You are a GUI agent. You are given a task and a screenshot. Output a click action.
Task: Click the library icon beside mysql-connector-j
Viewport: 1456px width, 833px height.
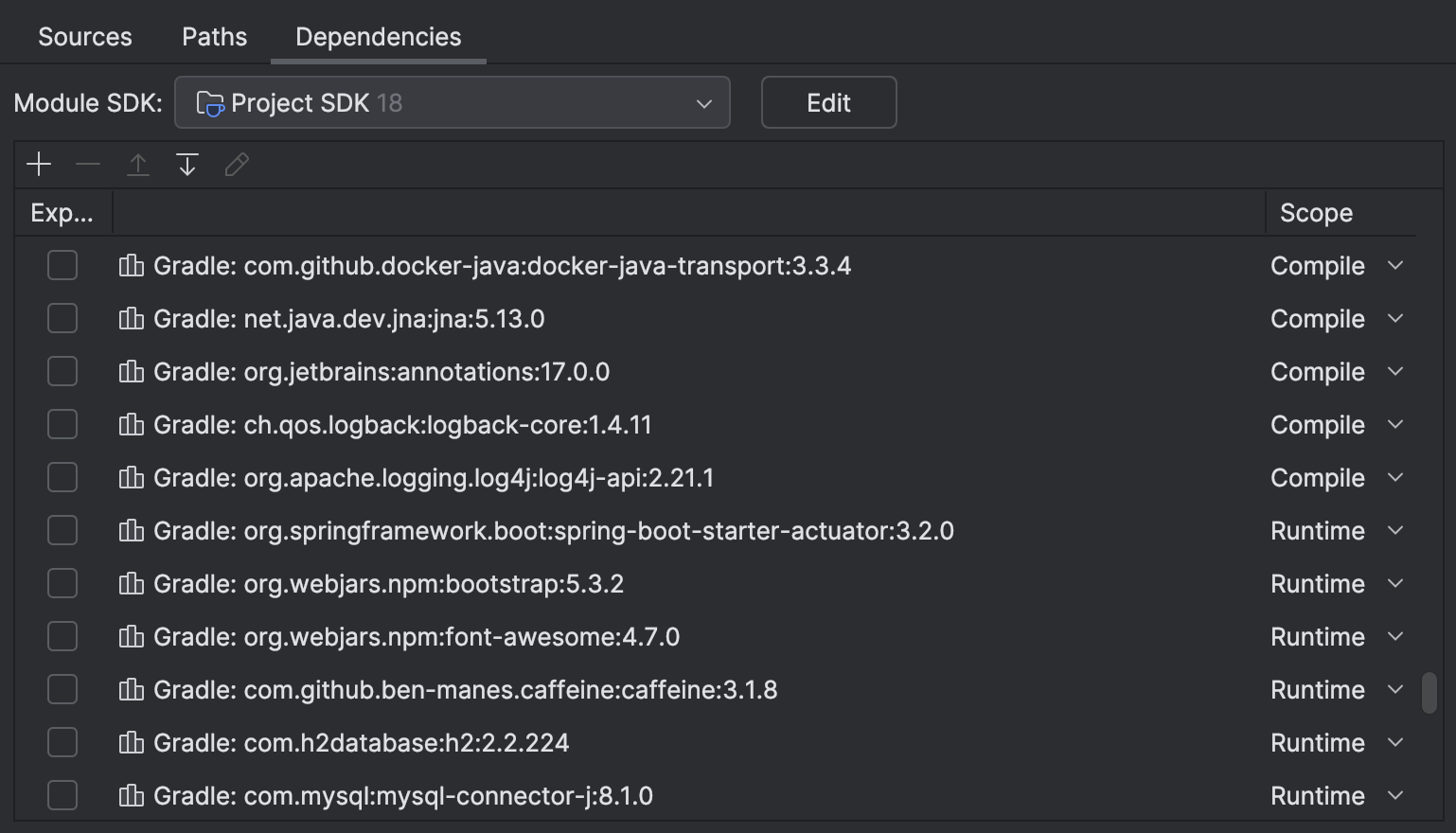coord(131,795)
